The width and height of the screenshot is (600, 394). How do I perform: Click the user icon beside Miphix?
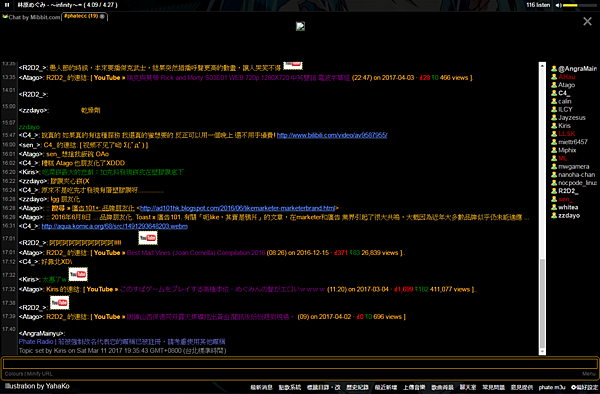point(554,150)
